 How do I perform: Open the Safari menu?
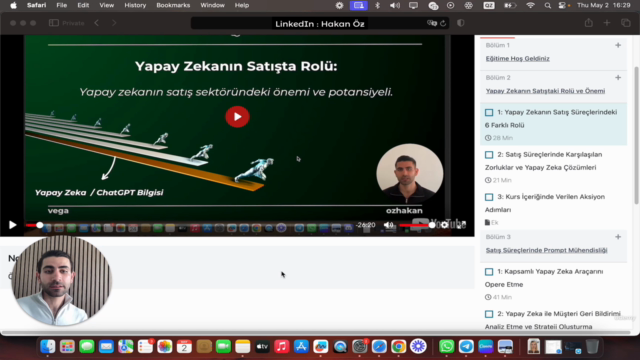tap(36, 5)
